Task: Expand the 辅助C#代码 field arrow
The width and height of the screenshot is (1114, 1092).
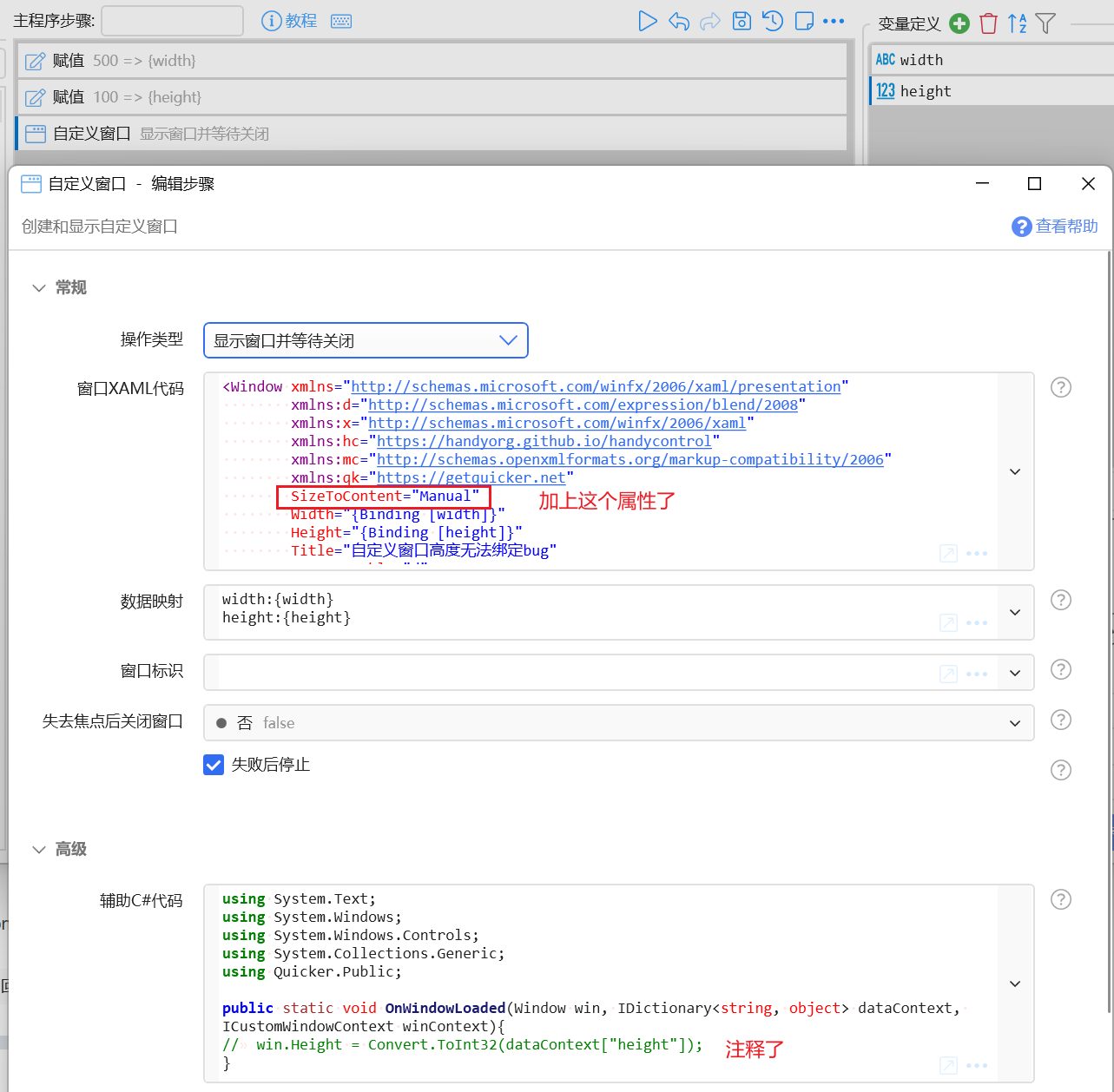Action: click(1015, 983)
